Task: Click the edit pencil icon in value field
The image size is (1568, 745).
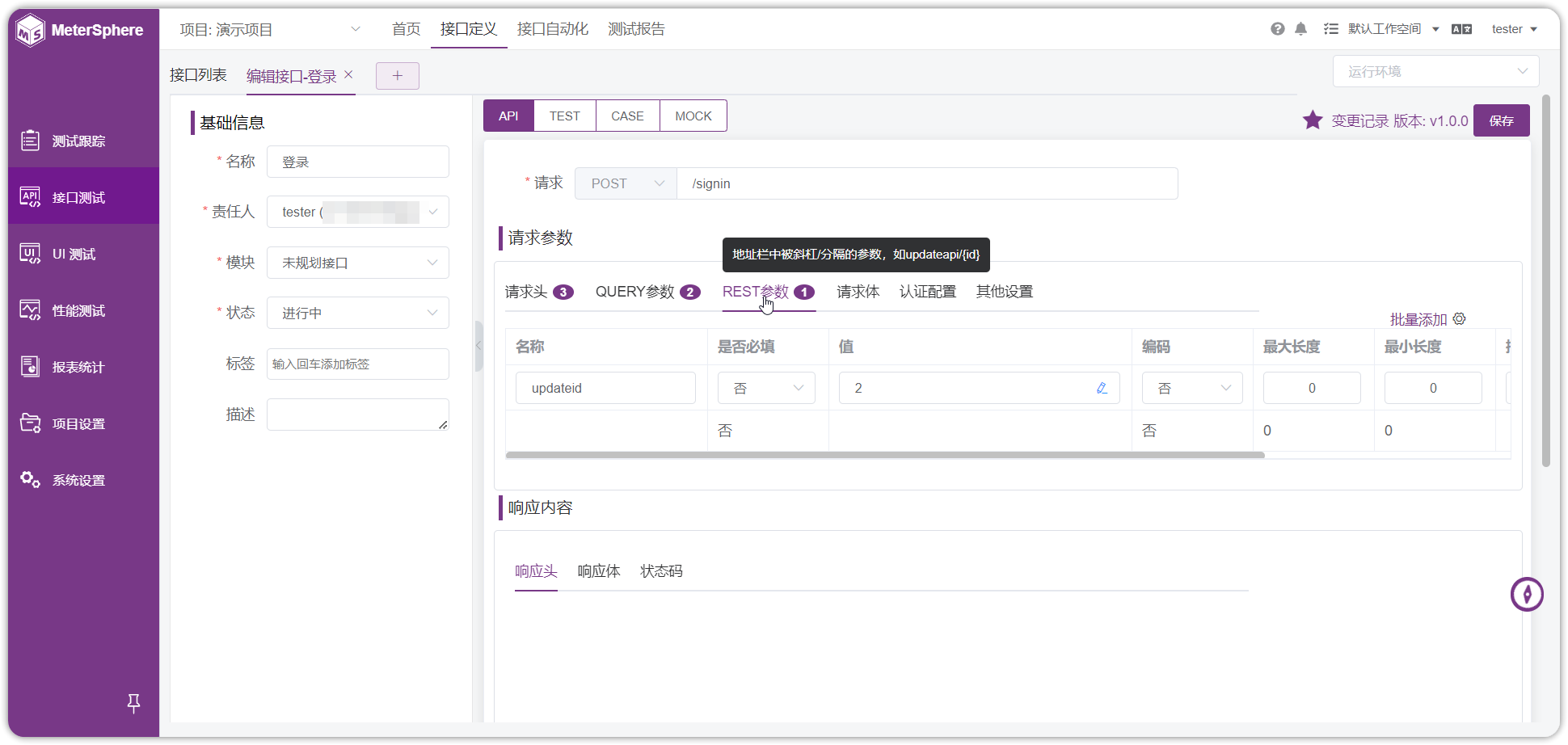Action: tap(1102, 389)
